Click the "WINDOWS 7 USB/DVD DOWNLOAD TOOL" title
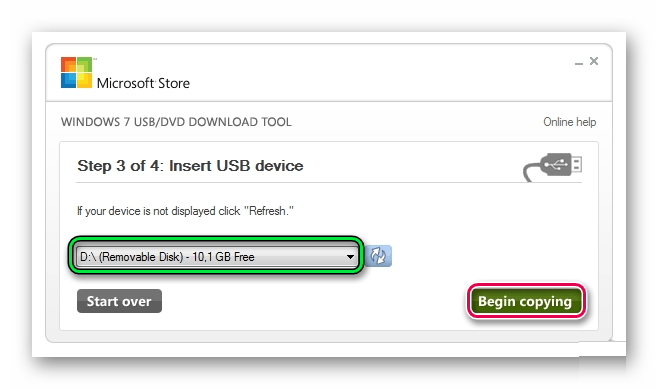The width and height of the screenshot is (658, 389). [x=176, y=122]
